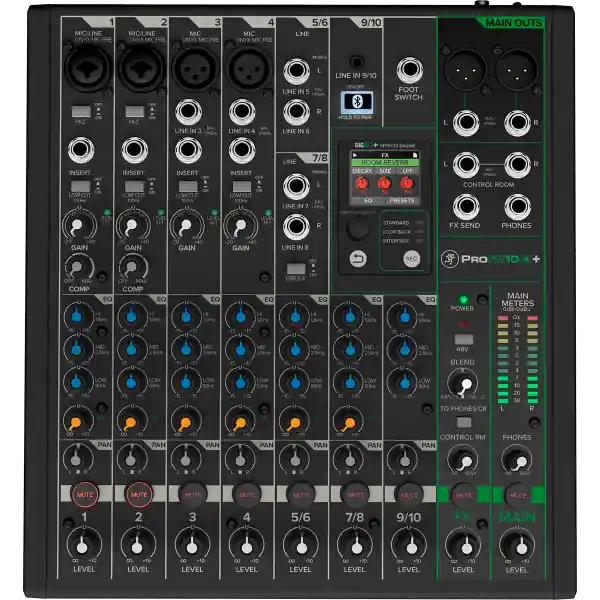Click the LINE IN 4 jack
Screen dimensions: 600x600
coord(242,112)
